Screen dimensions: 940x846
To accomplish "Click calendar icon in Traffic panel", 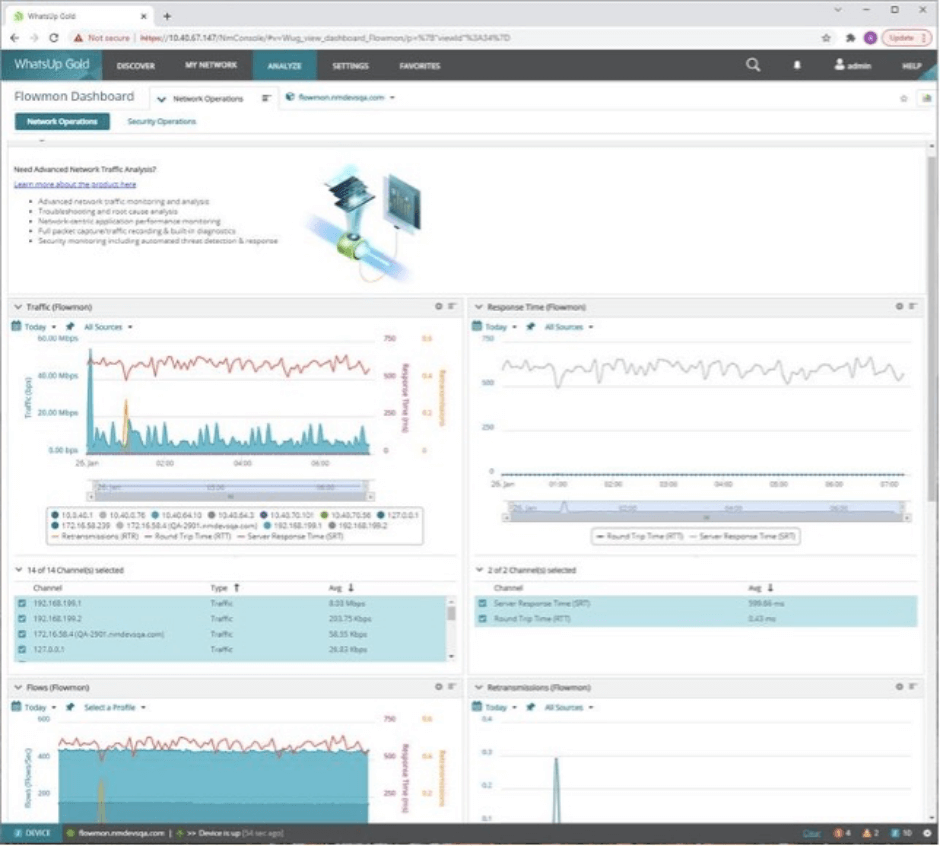I will [16, 326].
